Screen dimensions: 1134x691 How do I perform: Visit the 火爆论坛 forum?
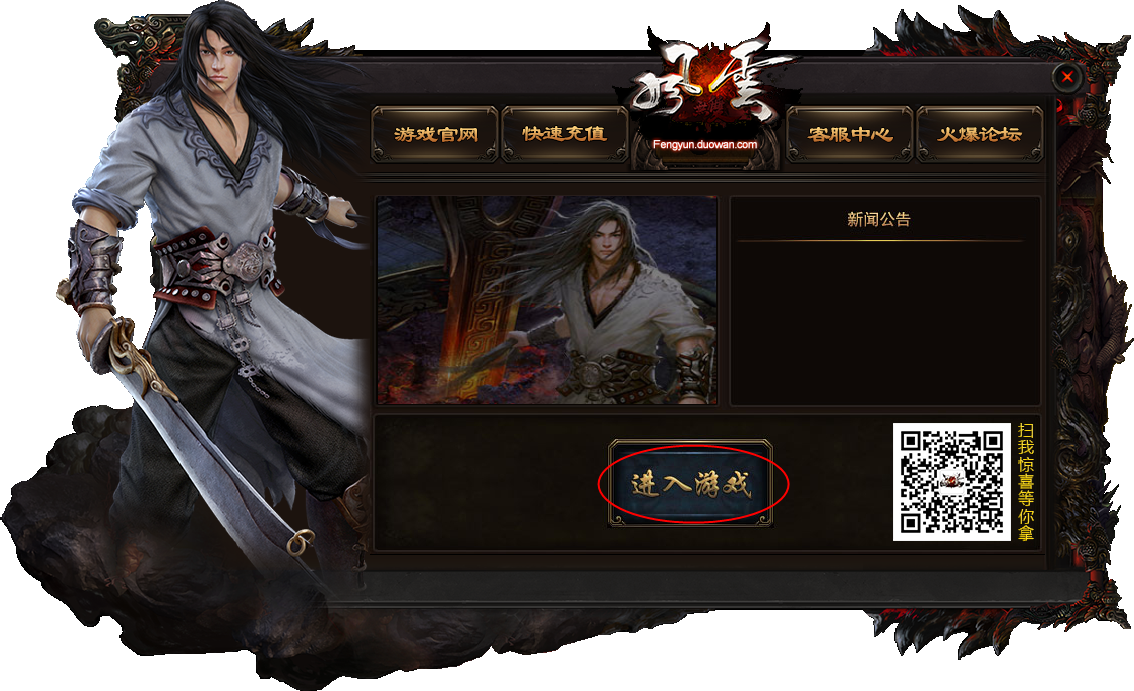click(980, 134)
